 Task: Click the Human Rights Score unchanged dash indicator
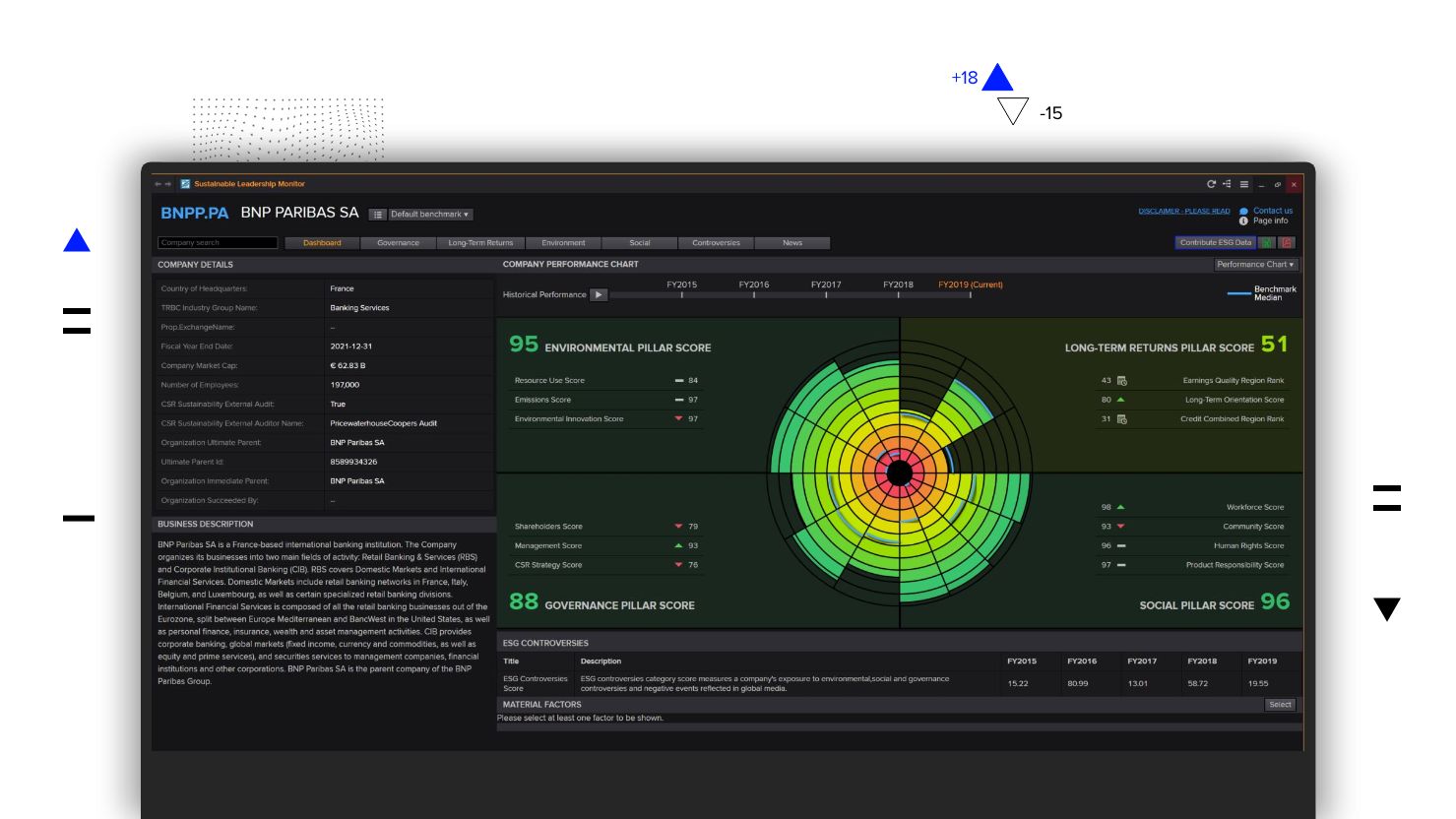point(1120,545)
